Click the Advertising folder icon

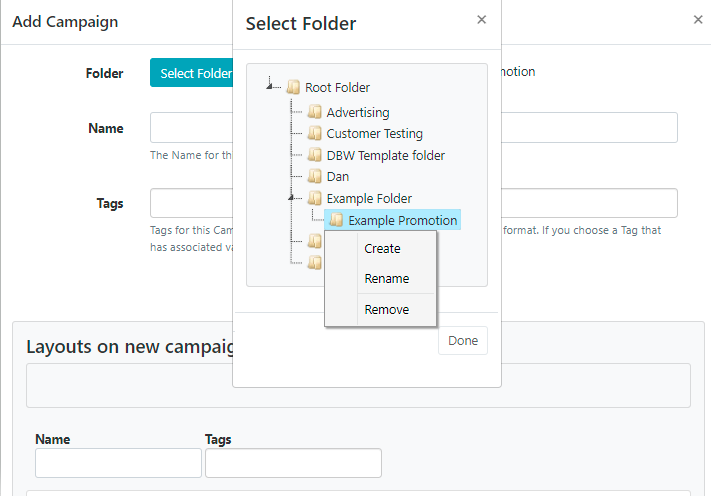315,112
